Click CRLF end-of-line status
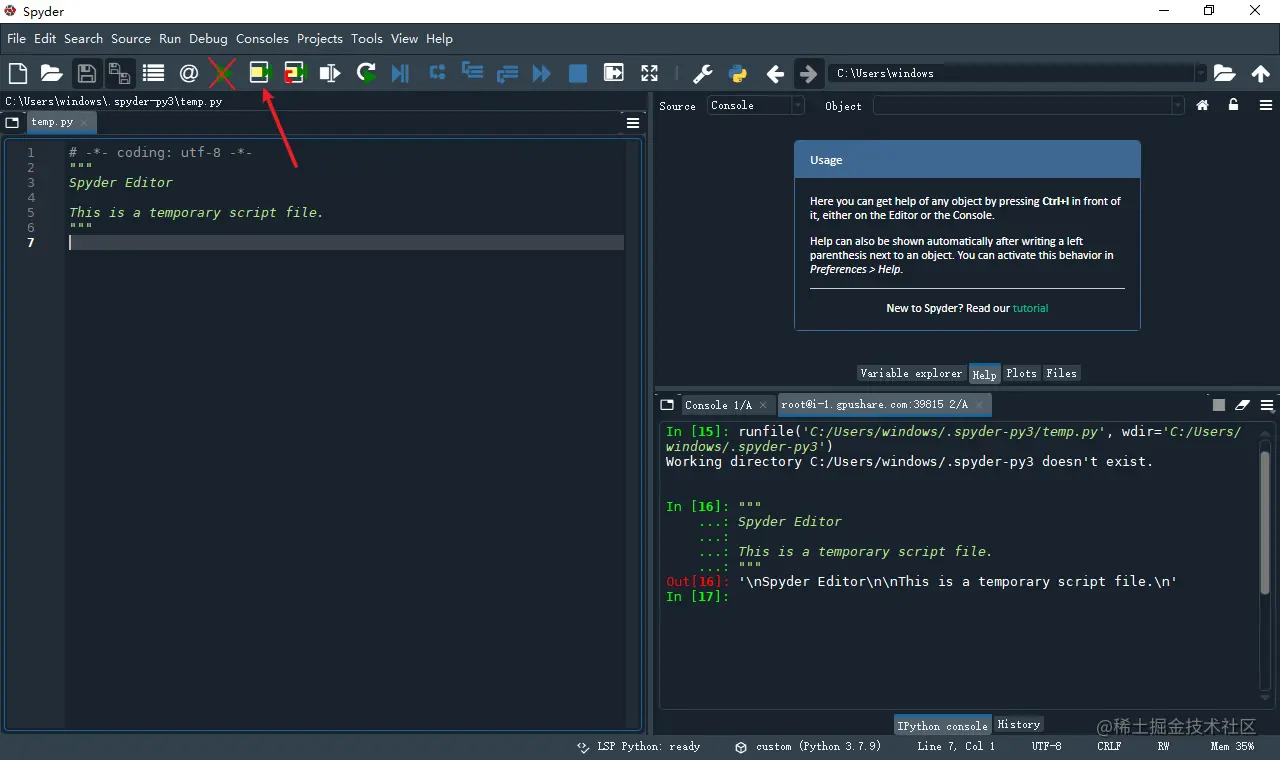This screenshot has height=760, width=1280. pyautogui.click(x=1109, y=746)
